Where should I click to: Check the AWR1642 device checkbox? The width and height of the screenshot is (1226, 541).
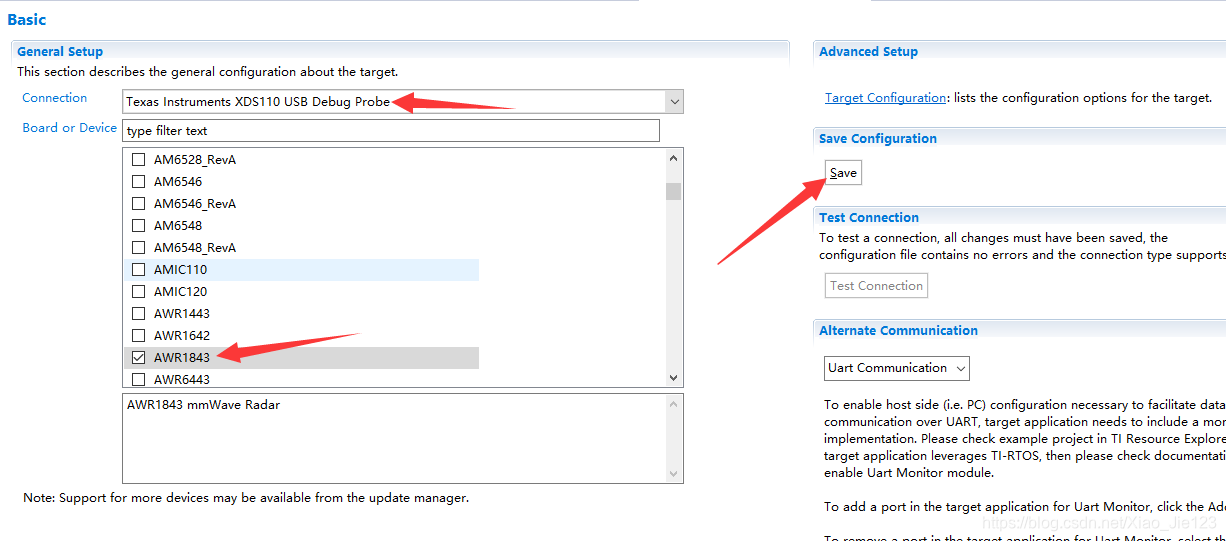[x=138, y=336]
